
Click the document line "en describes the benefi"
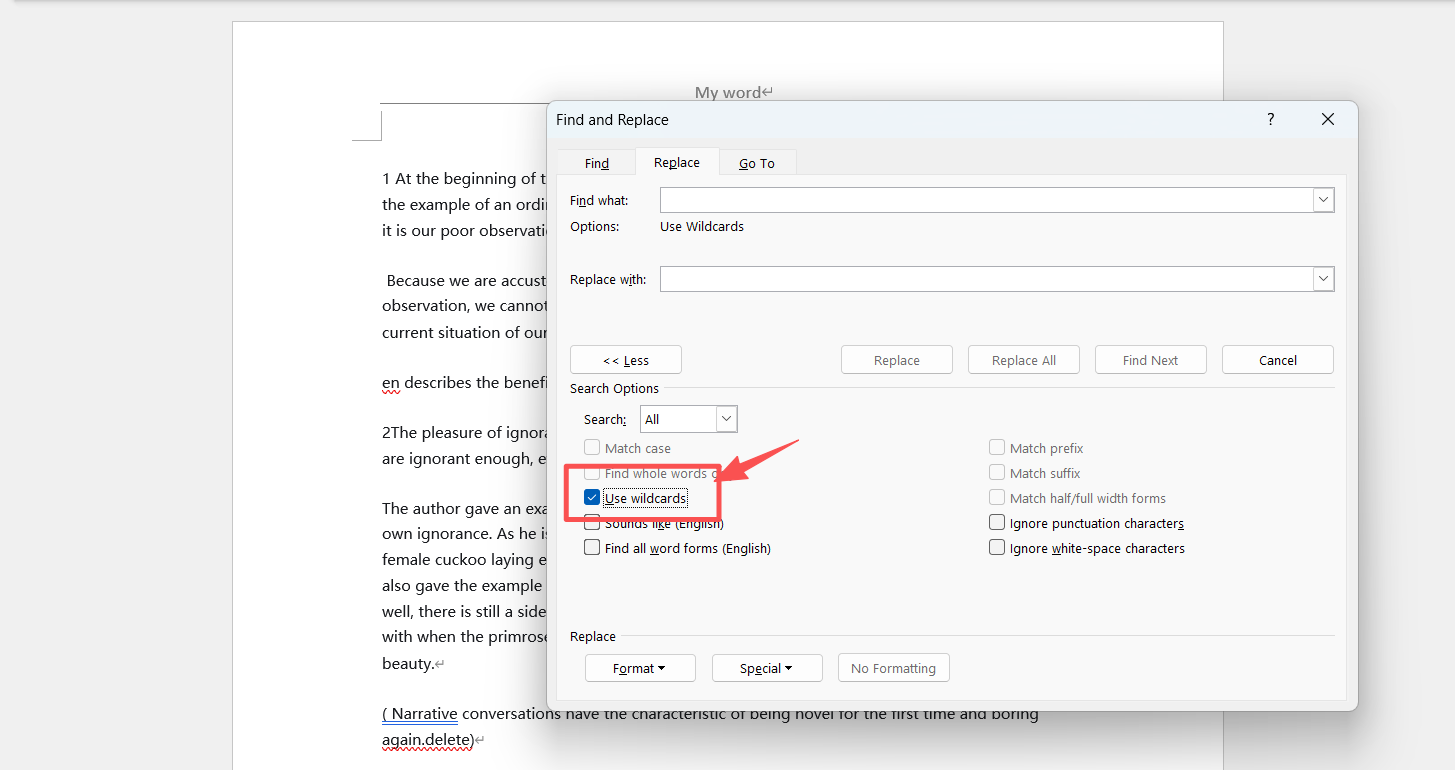coord(464,383)
